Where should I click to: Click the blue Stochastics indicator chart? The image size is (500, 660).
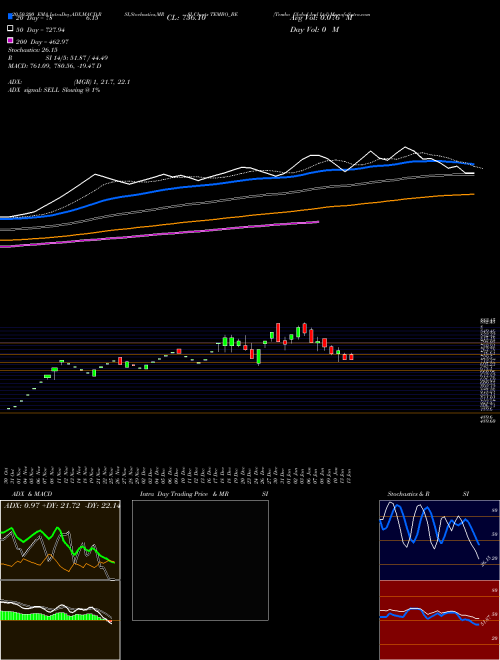coord(439,540)
